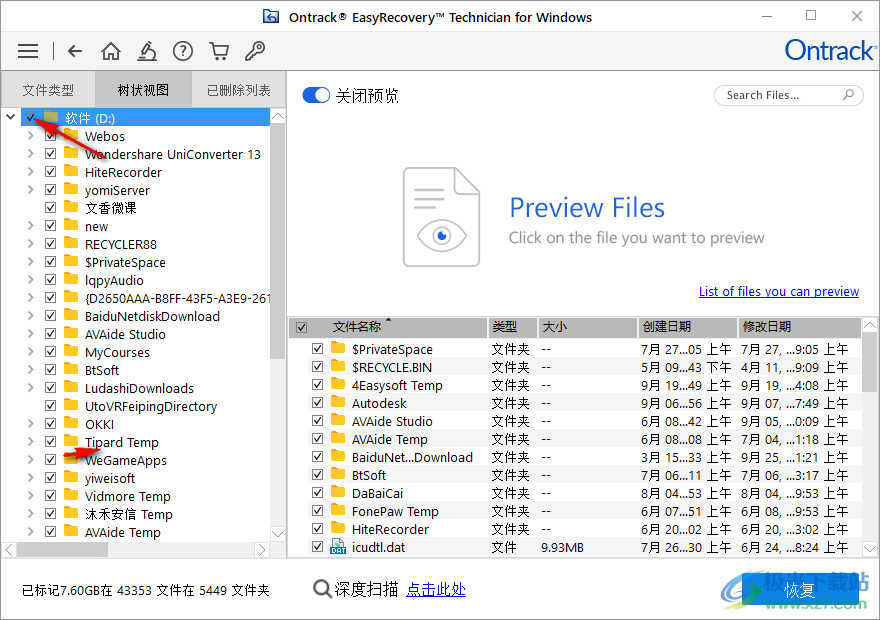The image size is (880, 620).
Task: Click the $RECYCLE.BIN folder icon in list
Action: point(338,366)
